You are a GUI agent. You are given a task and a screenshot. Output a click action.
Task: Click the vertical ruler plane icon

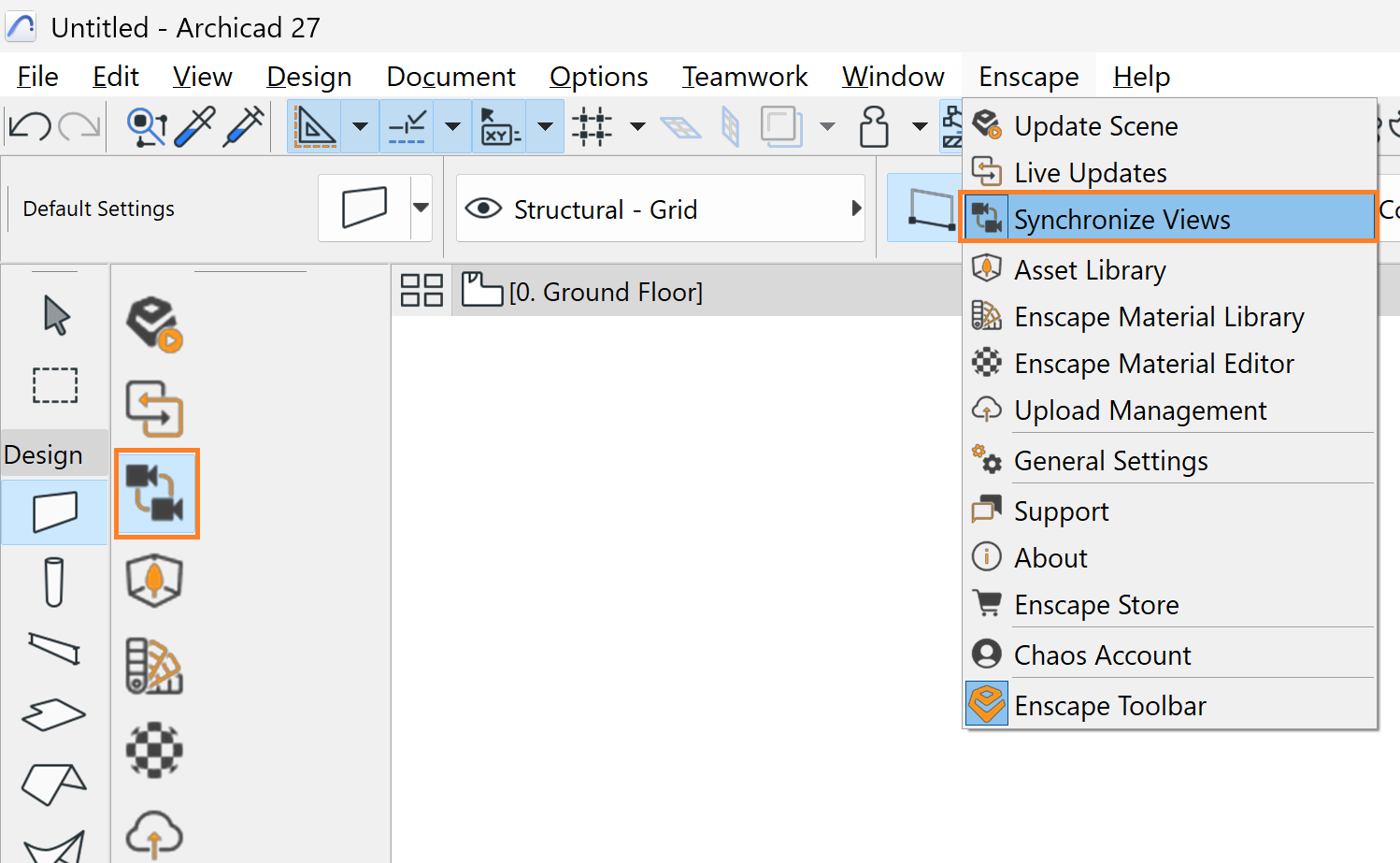[x=731, y=127]
